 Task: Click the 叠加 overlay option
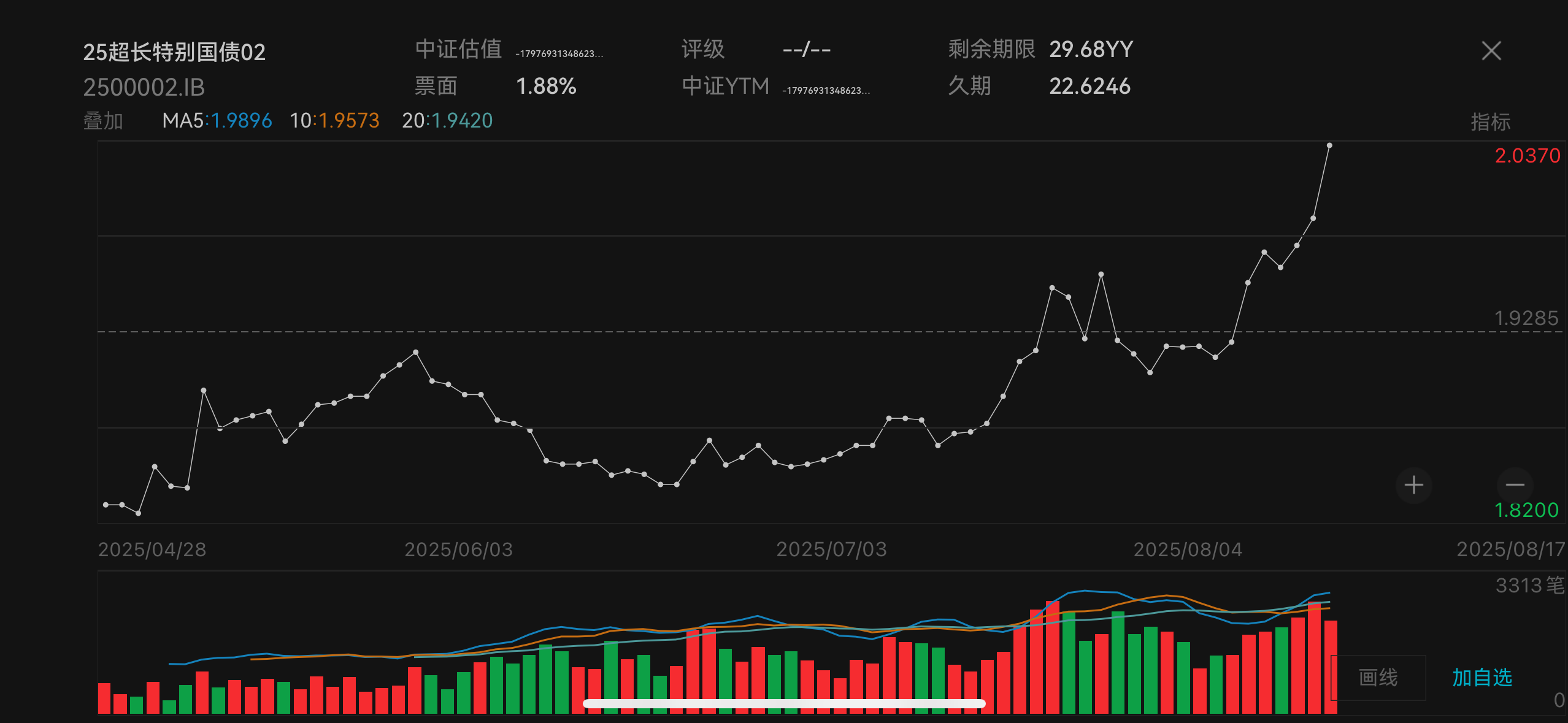tap(103, 121)
